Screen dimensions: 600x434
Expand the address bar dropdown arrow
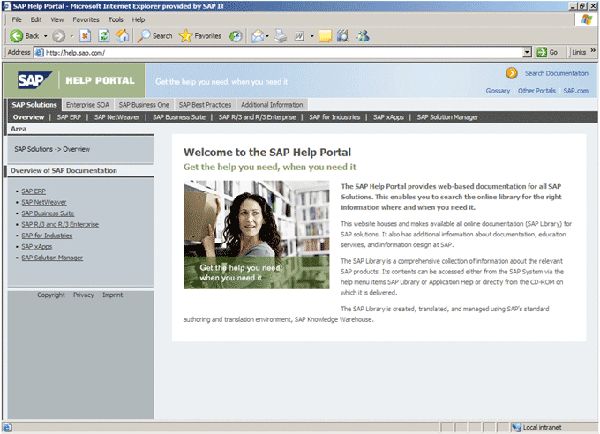tap(527, 52)
